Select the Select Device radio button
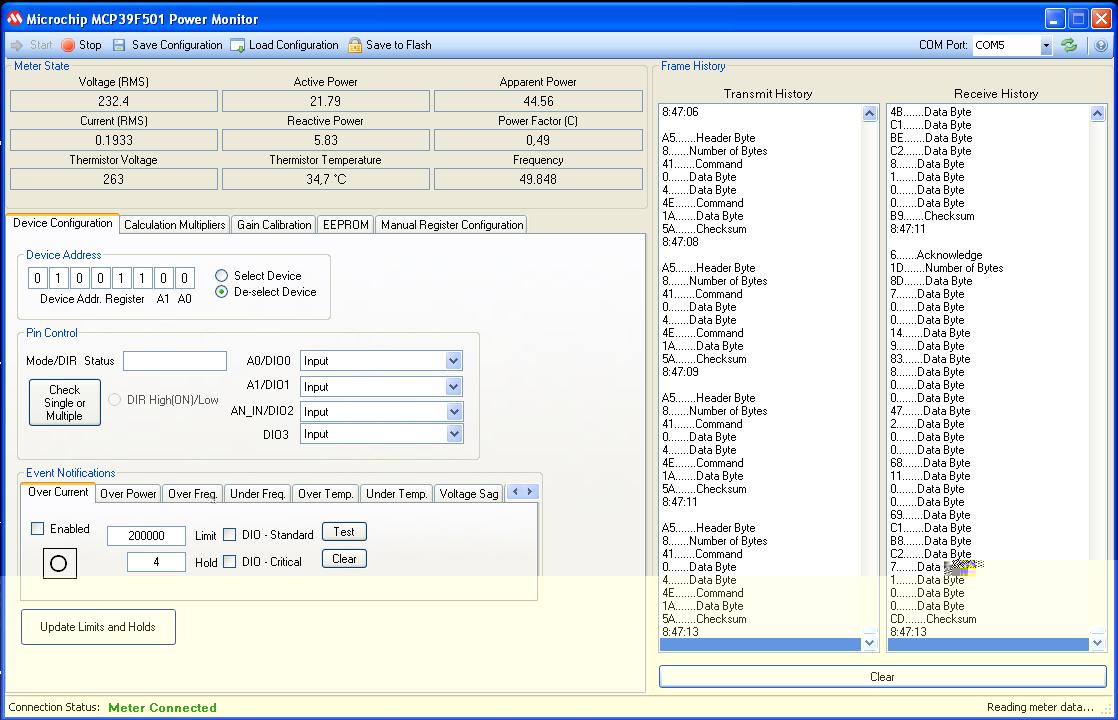This screenshot has height=720, width=1118. coord(222,275)
